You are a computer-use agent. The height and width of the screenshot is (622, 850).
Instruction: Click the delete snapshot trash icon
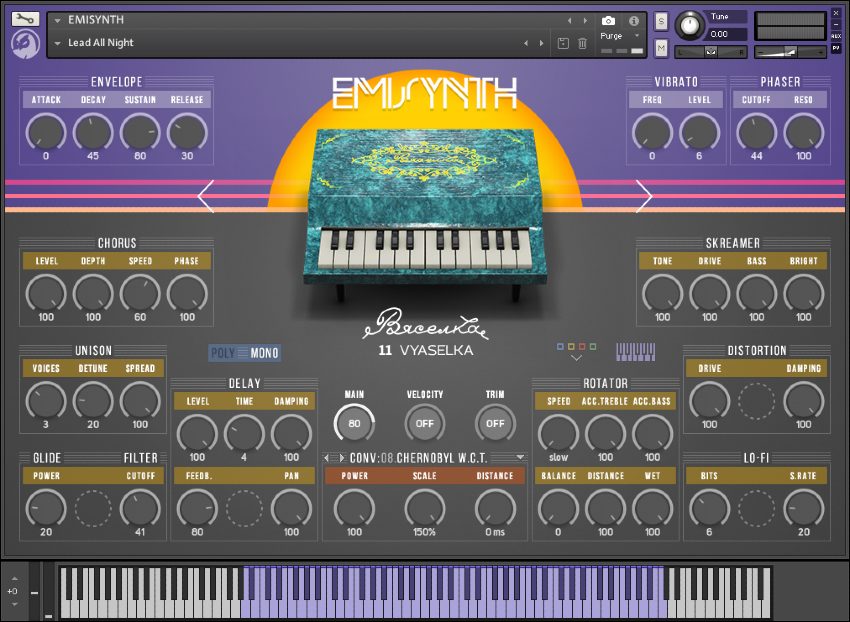(583, 45)
